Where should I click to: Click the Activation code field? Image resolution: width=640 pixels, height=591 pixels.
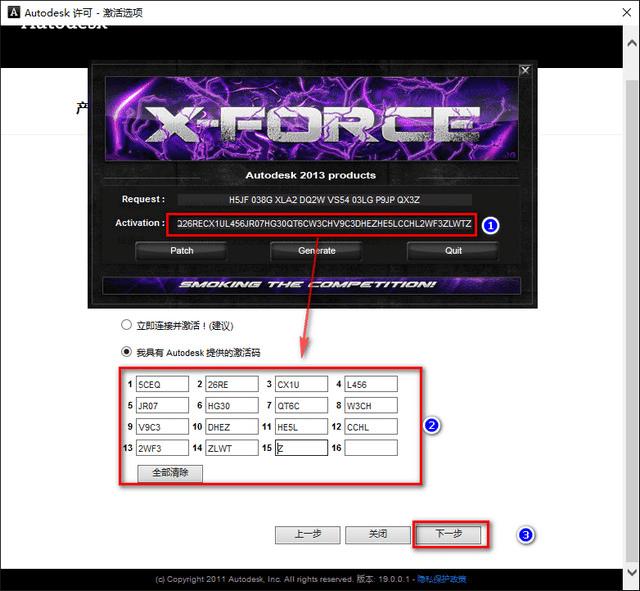click(322, 224)
